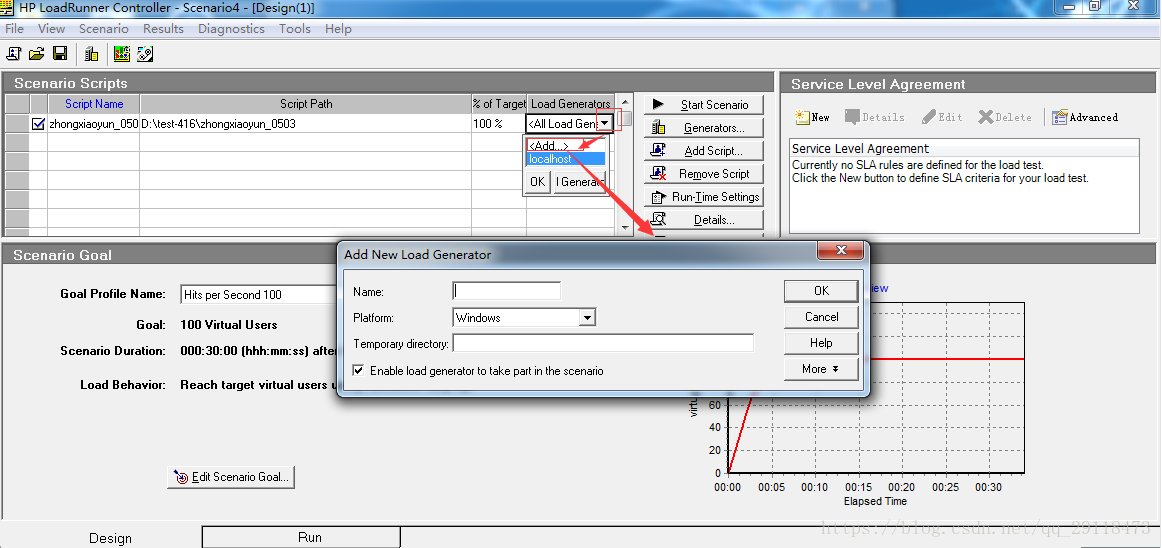Click OK in Add New Load Generator dialog
This screenshot has width=1162, height=548.
pos(821,291)
